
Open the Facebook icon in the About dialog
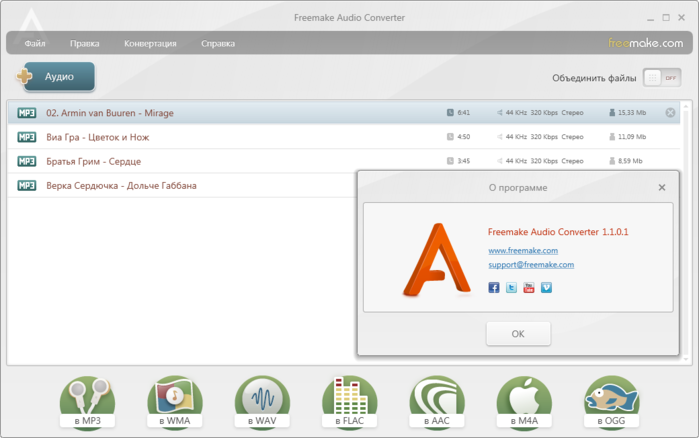(493, 287)
